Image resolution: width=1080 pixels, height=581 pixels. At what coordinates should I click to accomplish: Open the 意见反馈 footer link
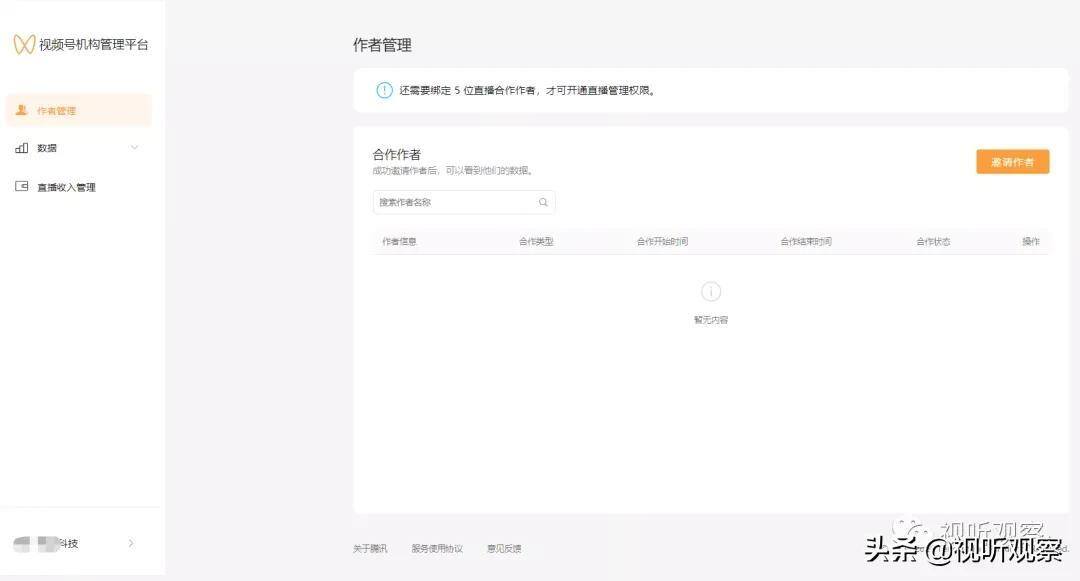[504, 549]
